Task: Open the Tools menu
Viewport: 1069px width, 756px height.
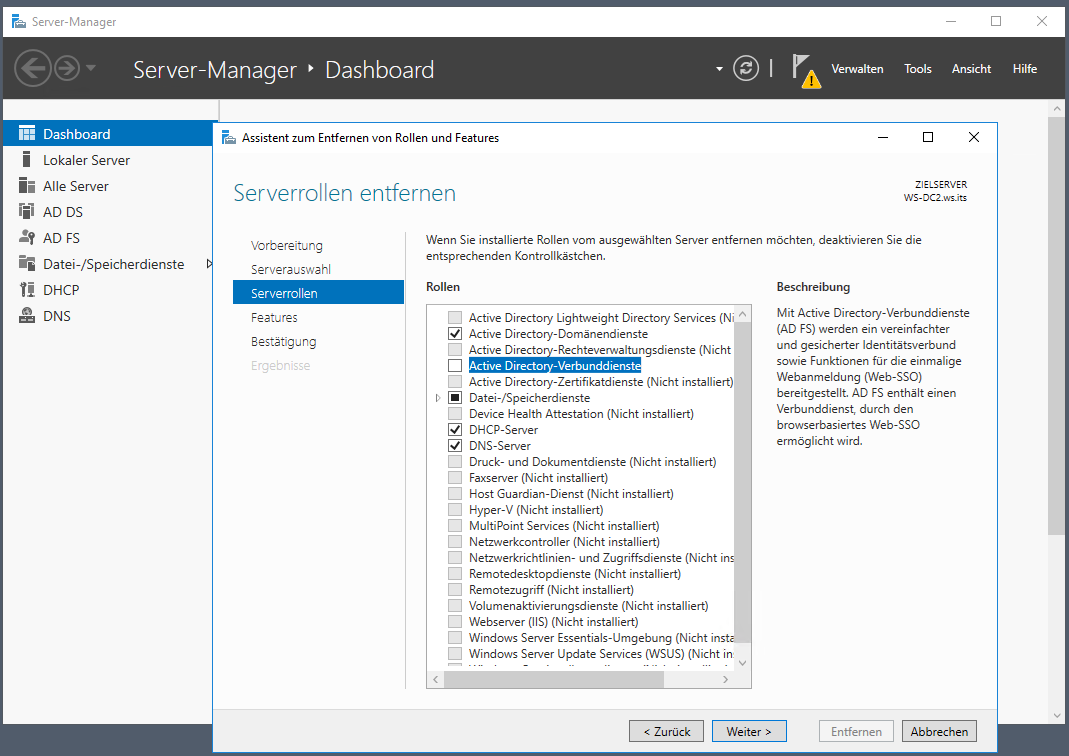Action: pos(918,69)
